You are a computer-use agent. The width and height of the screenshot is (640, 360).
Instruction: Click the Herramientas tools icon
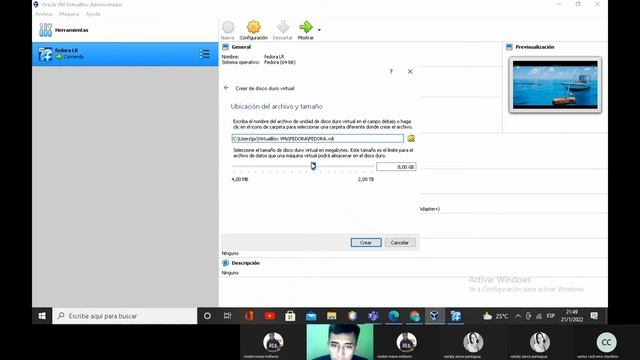45,30
